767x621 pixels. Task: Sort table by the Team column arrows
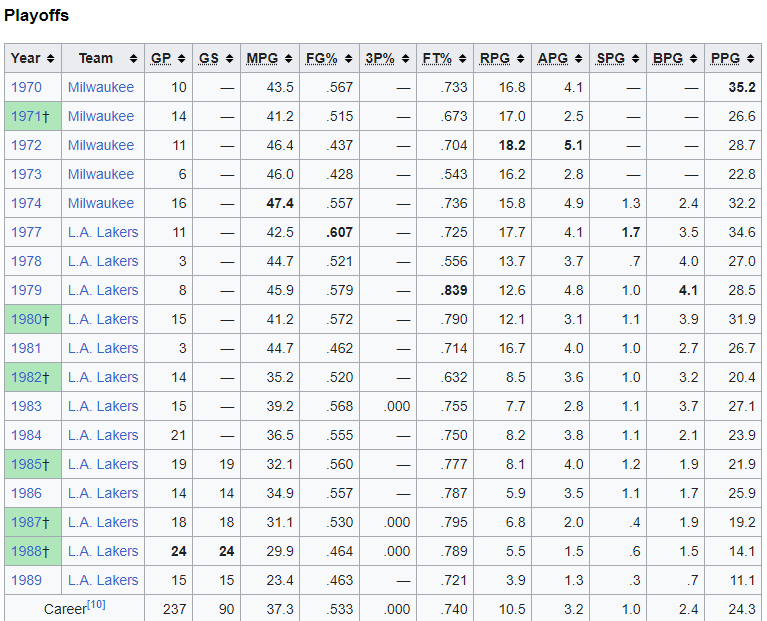133,59
